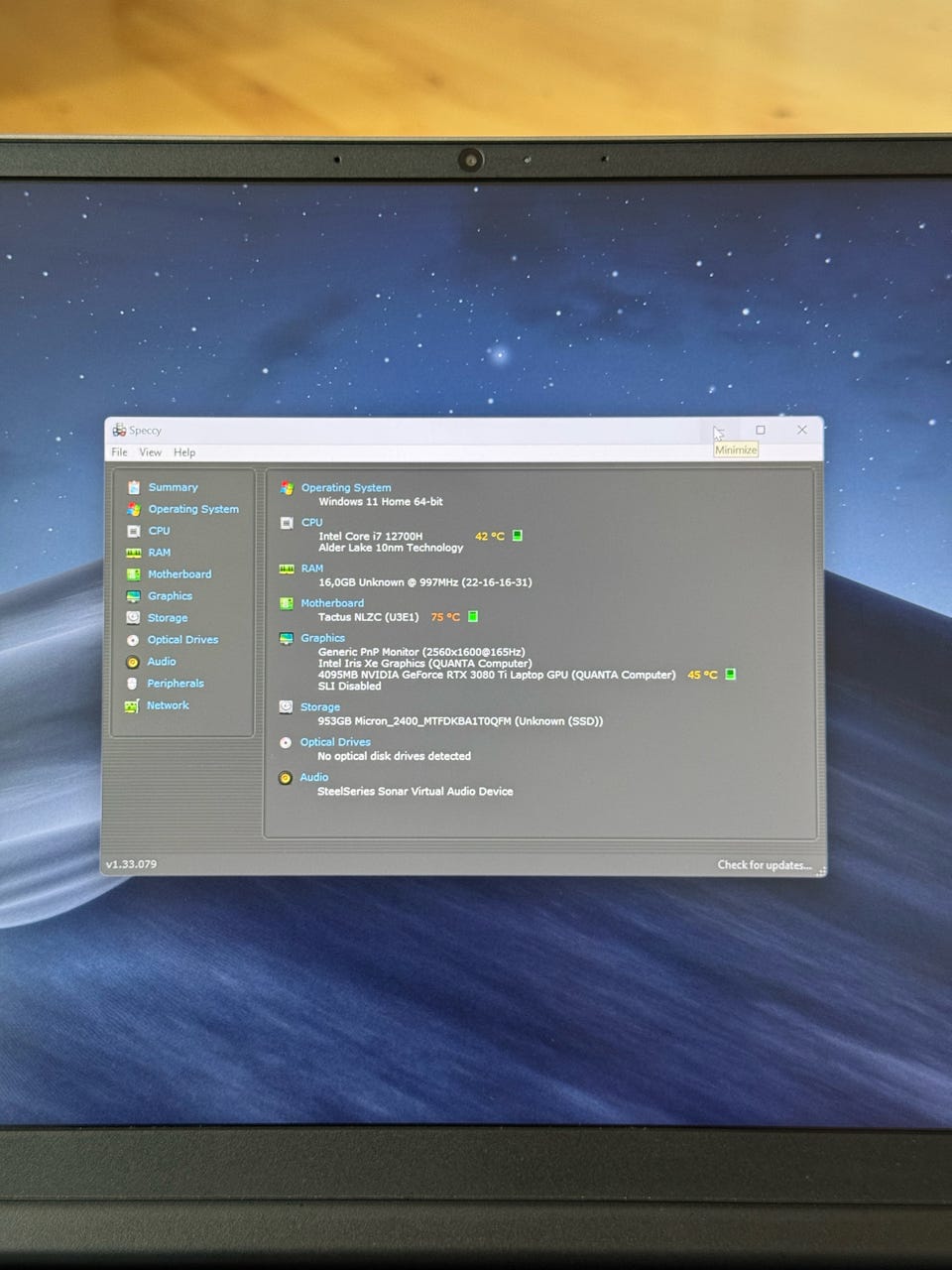Screen dimensions: 952x1270
Task: Click the text Windows 11 Home 64-bit
Action: click(x=381, y=502)
